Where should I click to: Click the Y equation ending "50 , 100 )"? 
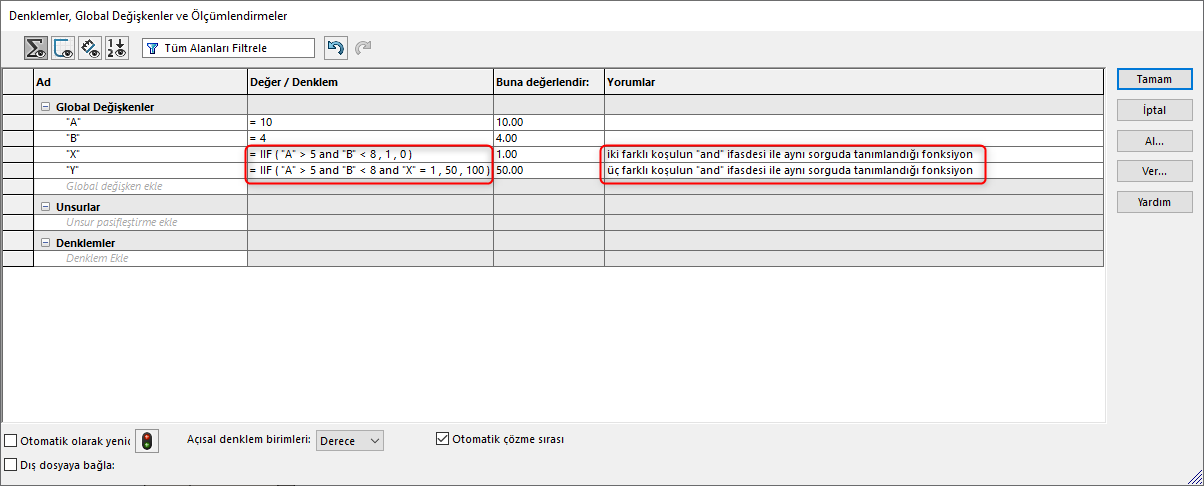[x=370, y=170]
